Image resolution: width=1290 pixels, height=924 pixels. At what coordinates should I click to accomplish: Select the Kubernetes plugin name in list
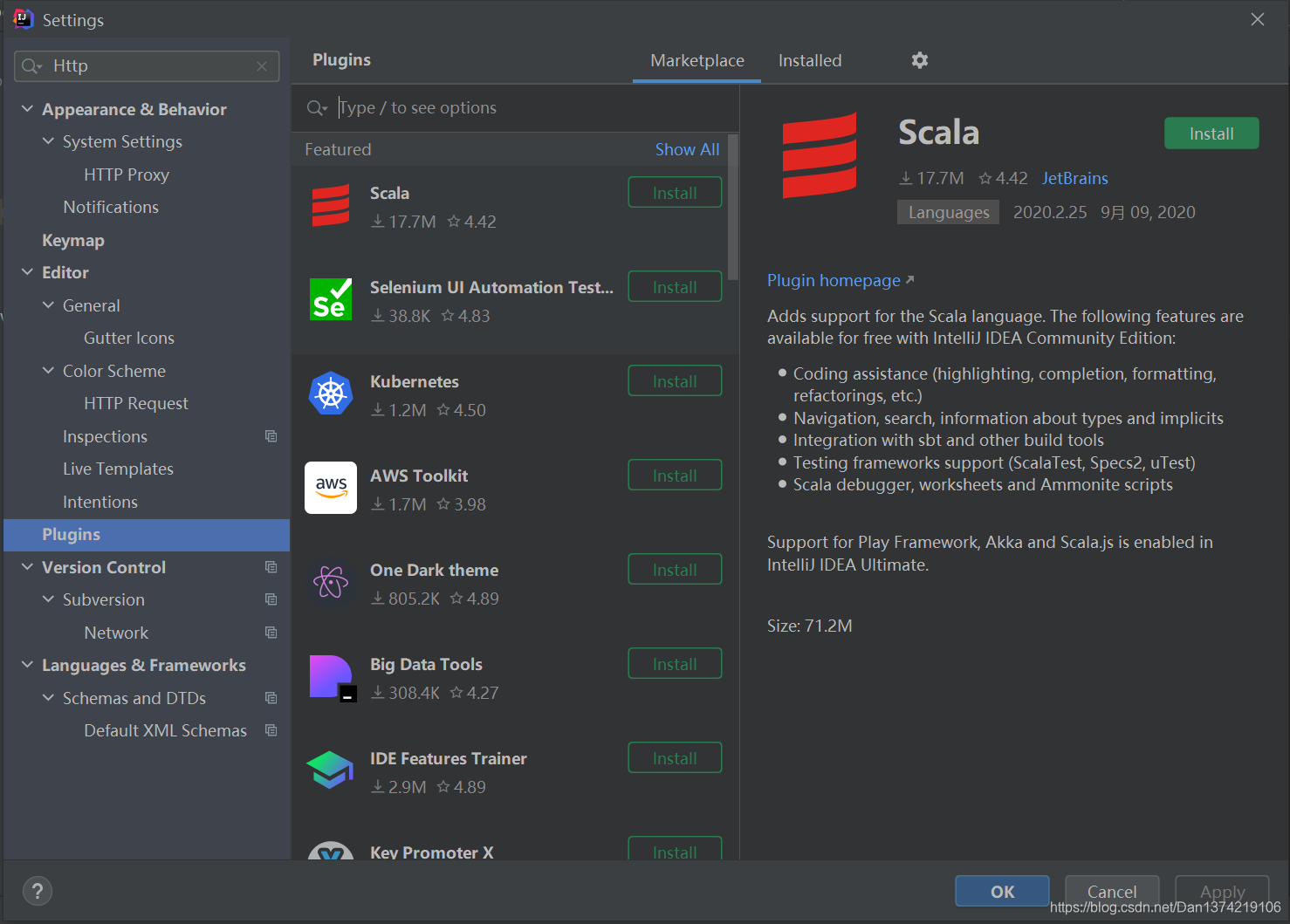(415, 381)
